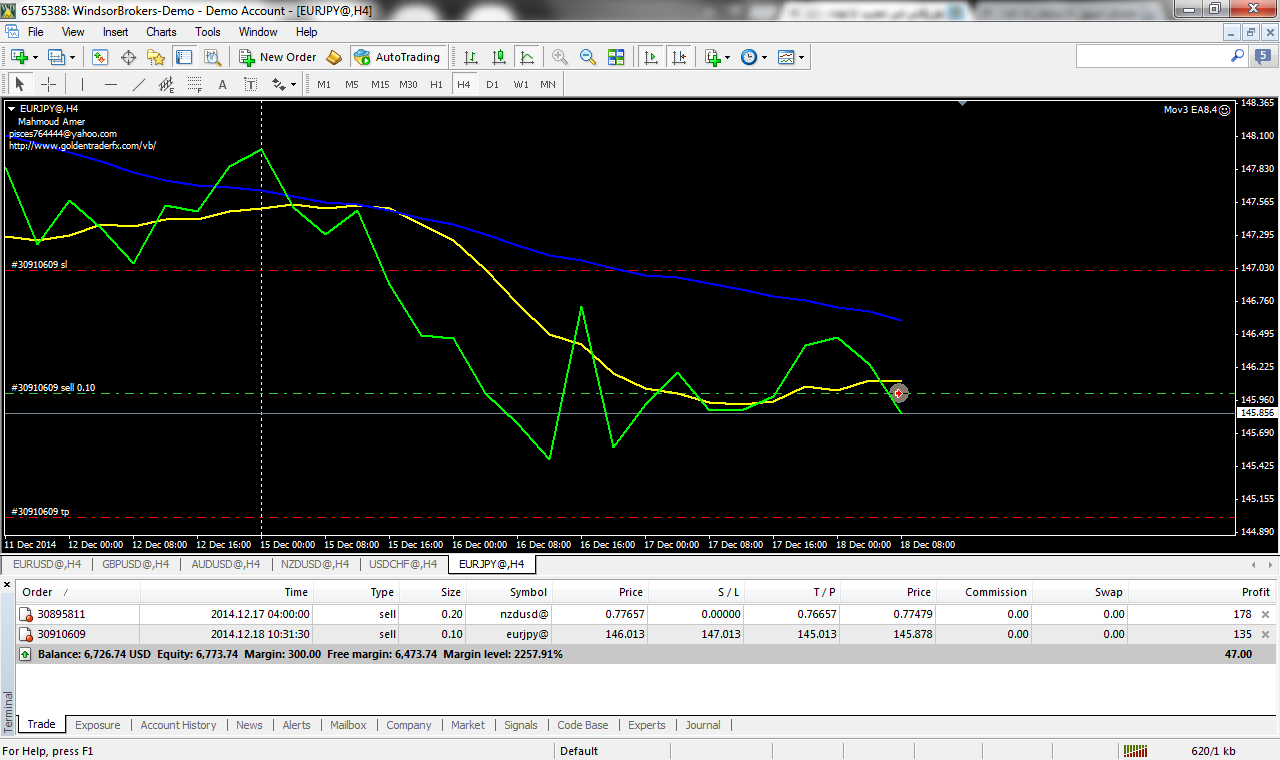Draw a horizontal line
The height and width of the screenshot is (760, 1280).
pyautogui.click(x=111, y=84)
